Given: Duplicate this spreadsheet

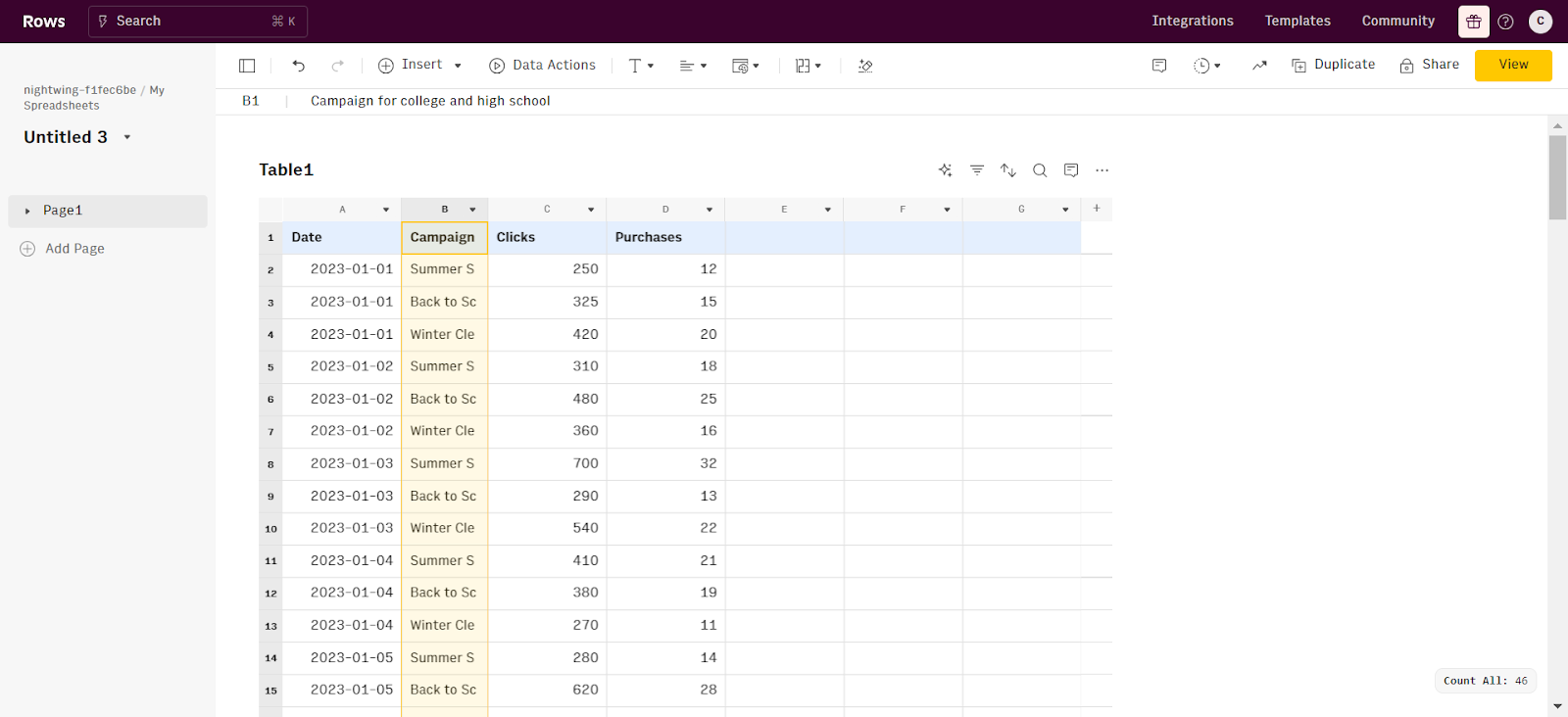Looking at the screenshot, I should coord(1333,65).
